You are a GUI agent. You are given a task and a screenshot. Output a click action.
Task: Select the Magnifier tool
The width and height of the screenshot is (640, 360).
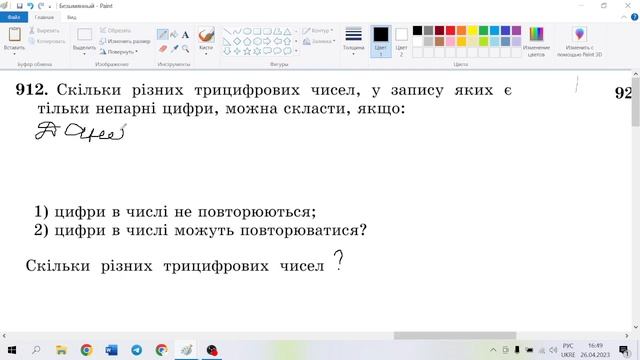pyautogui.click(x=186, y=49)
